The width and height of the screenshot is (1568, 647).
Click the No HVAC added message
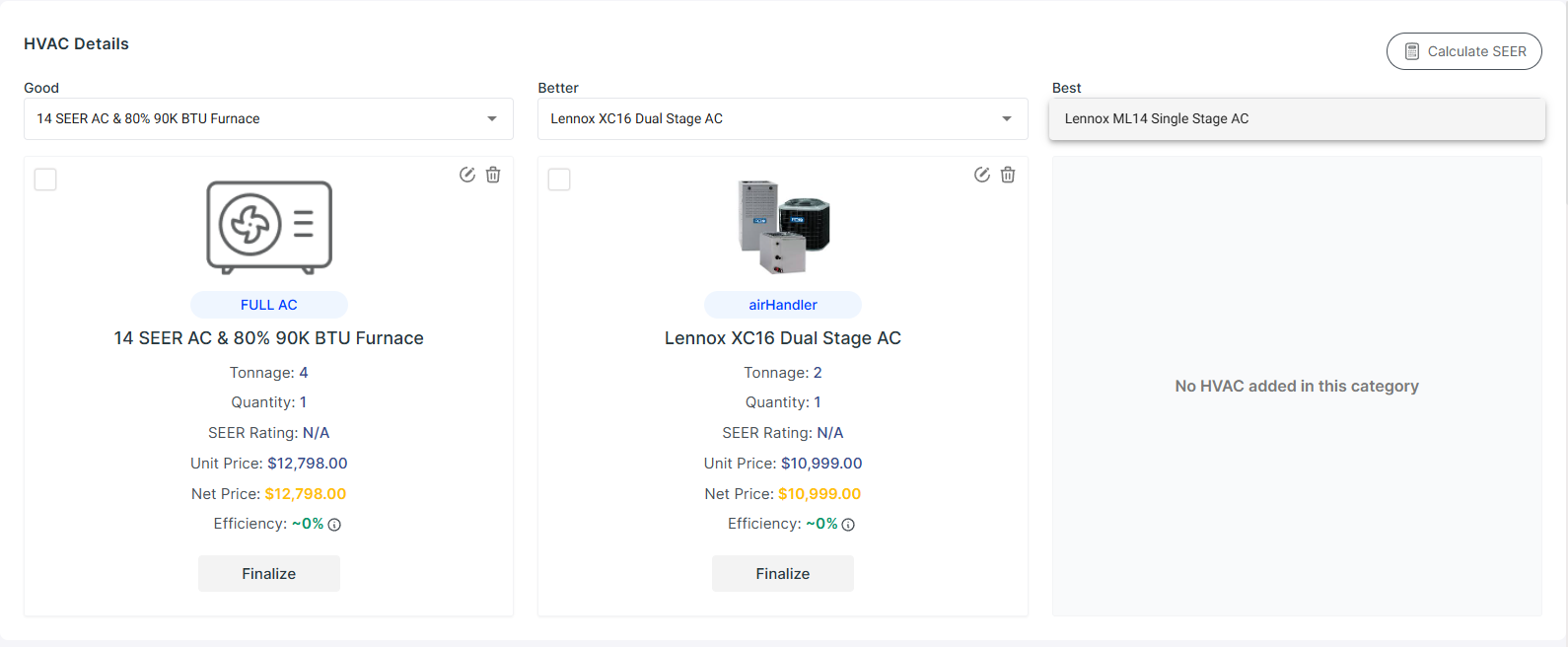[1297, 387]
